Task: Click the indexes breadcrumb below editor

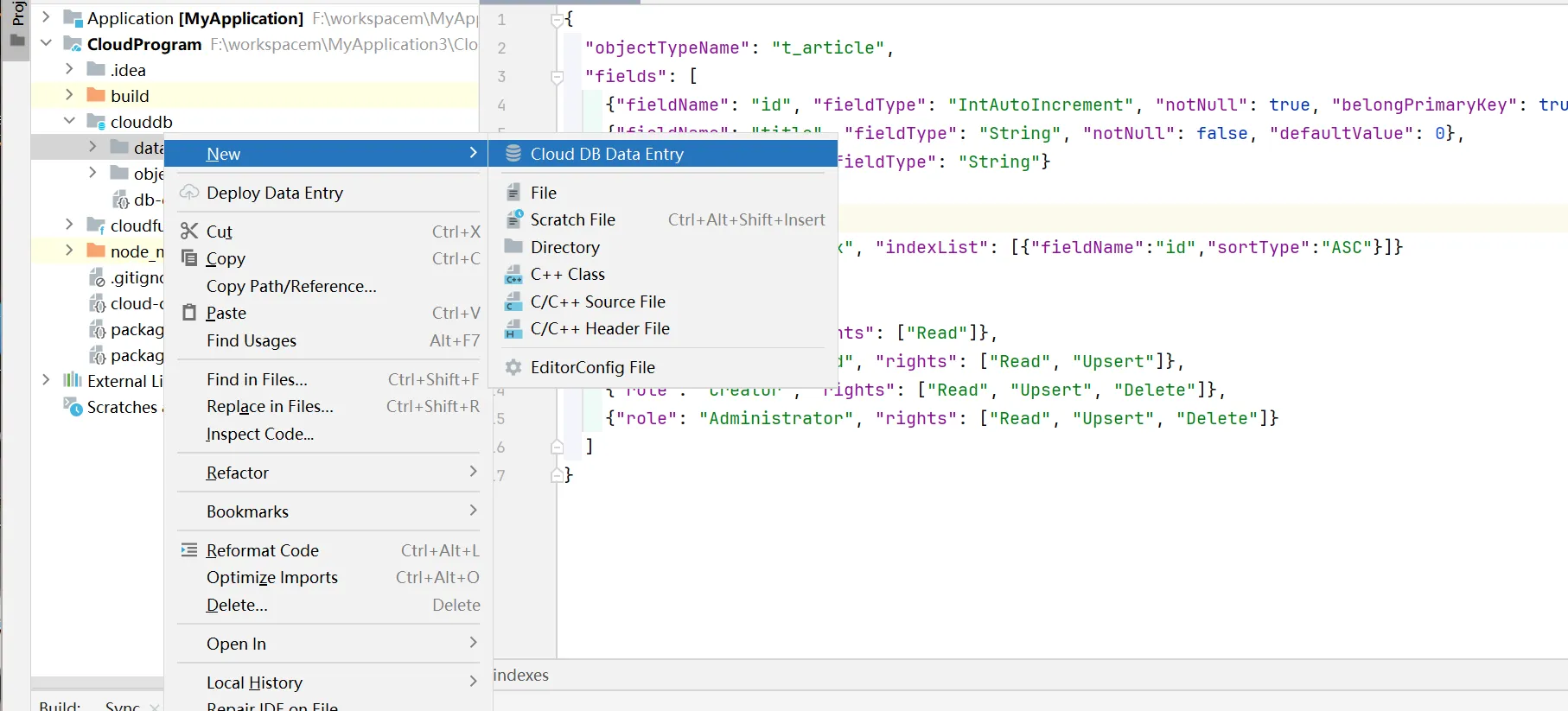Action: pyautogui.click(x=520, y=675)
